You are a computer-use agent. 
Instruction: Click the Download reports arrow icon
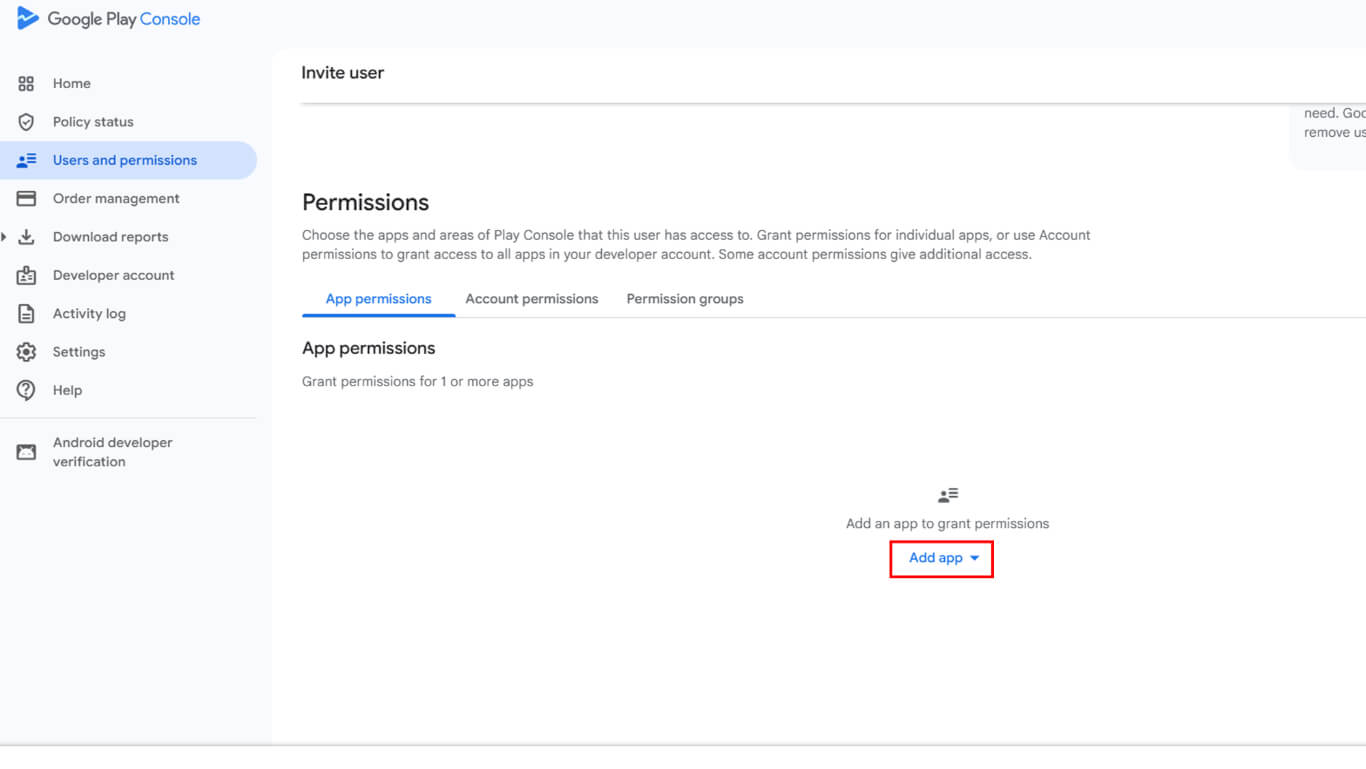point(27,237)
